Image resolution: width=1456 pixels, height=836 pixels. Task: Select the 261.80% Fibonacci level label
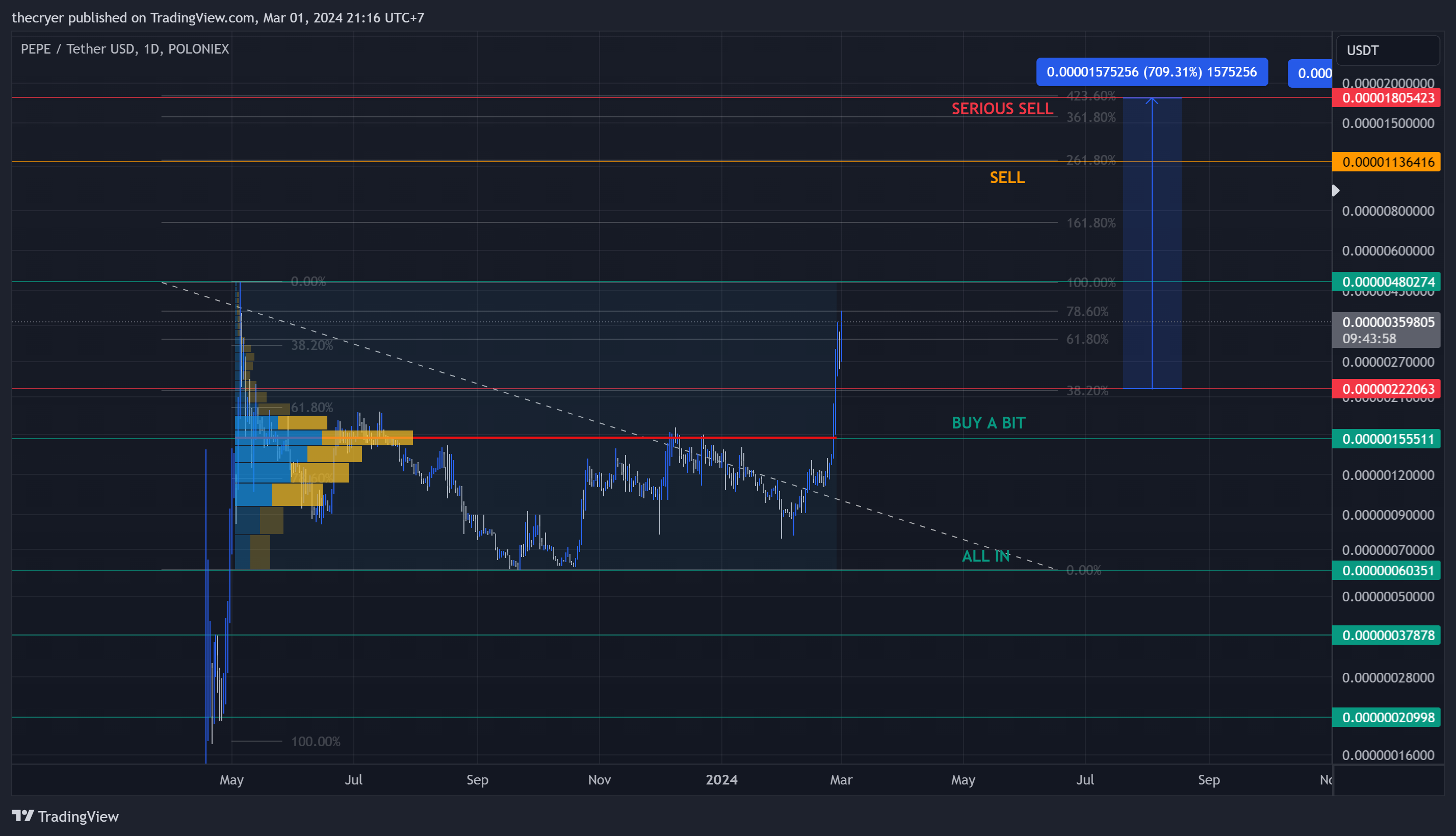[x=1091, y=160]
